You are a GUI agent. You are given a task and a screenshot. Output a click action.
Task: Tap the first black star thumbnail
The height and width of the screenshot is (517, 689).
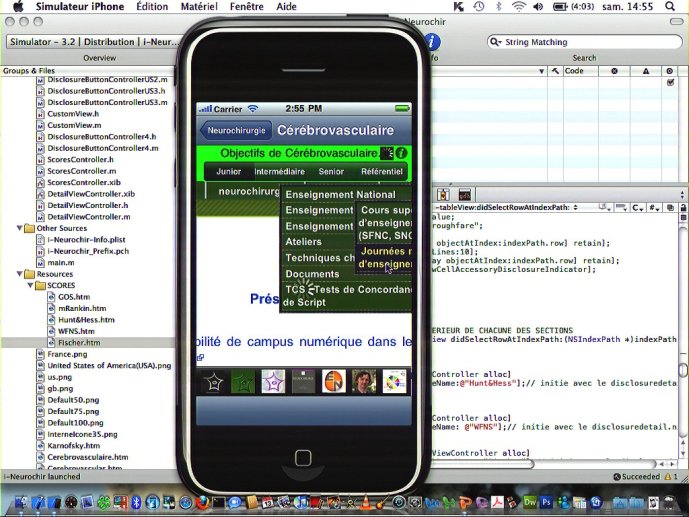213,382
